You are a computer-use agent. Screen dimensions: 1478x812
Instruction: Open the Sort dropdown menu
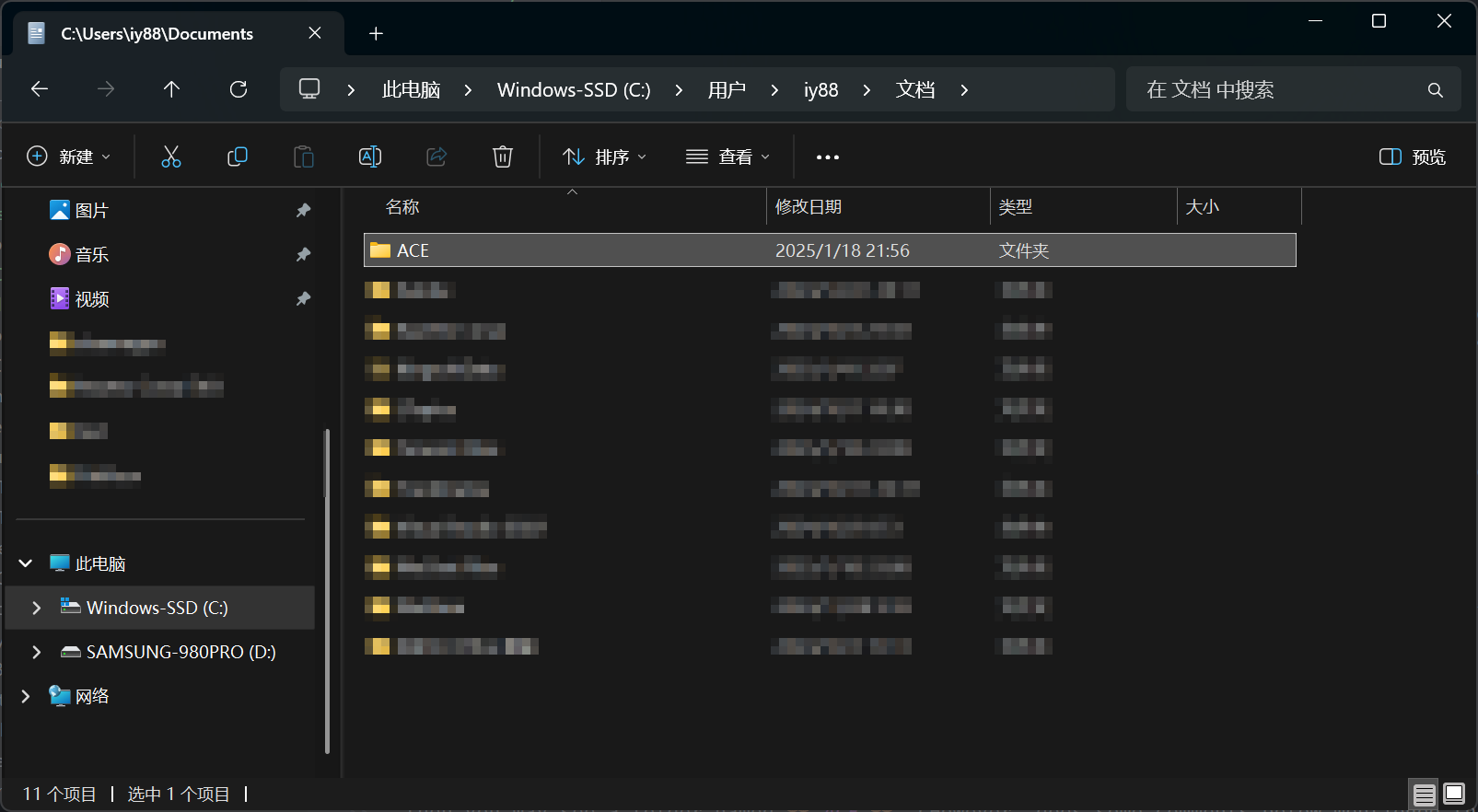pyautogui.click(x=604, y=157)
